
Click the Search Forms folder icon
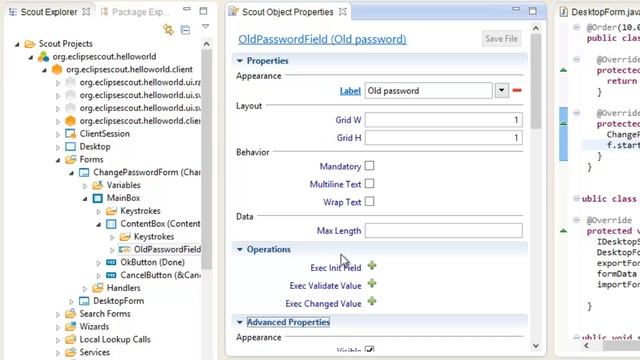(x=71, y=313)
